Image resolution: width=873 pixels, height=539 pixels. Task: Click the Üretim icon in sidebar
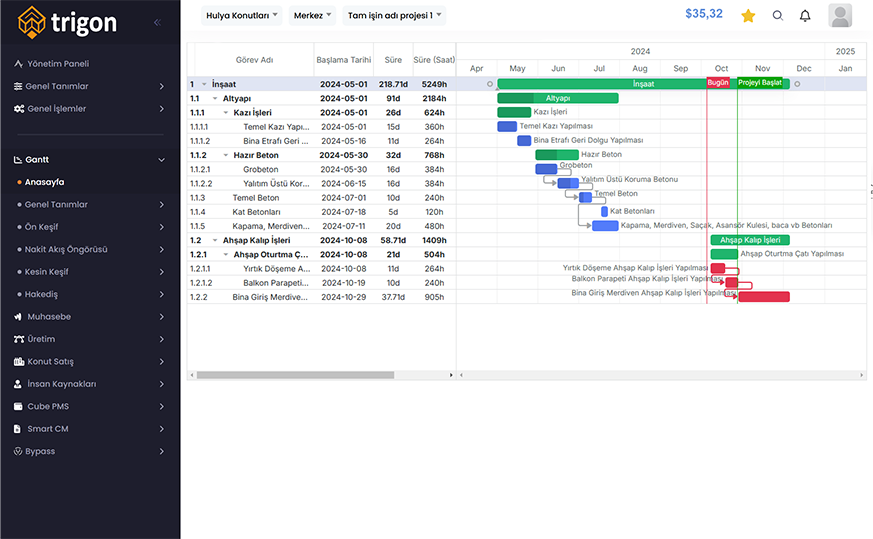19,339
